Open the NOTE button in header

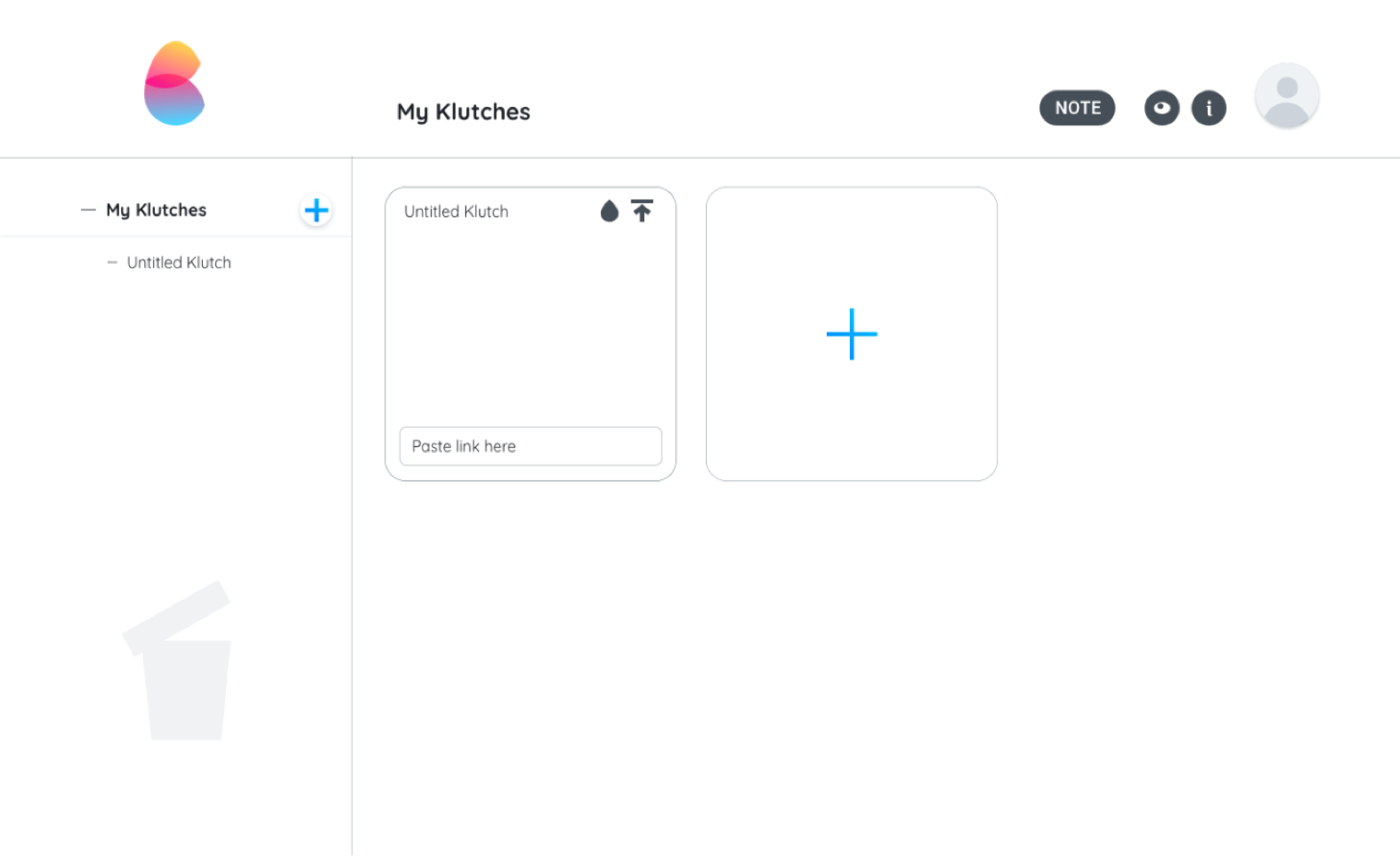pyautogui.click(x=1077, y=108)
